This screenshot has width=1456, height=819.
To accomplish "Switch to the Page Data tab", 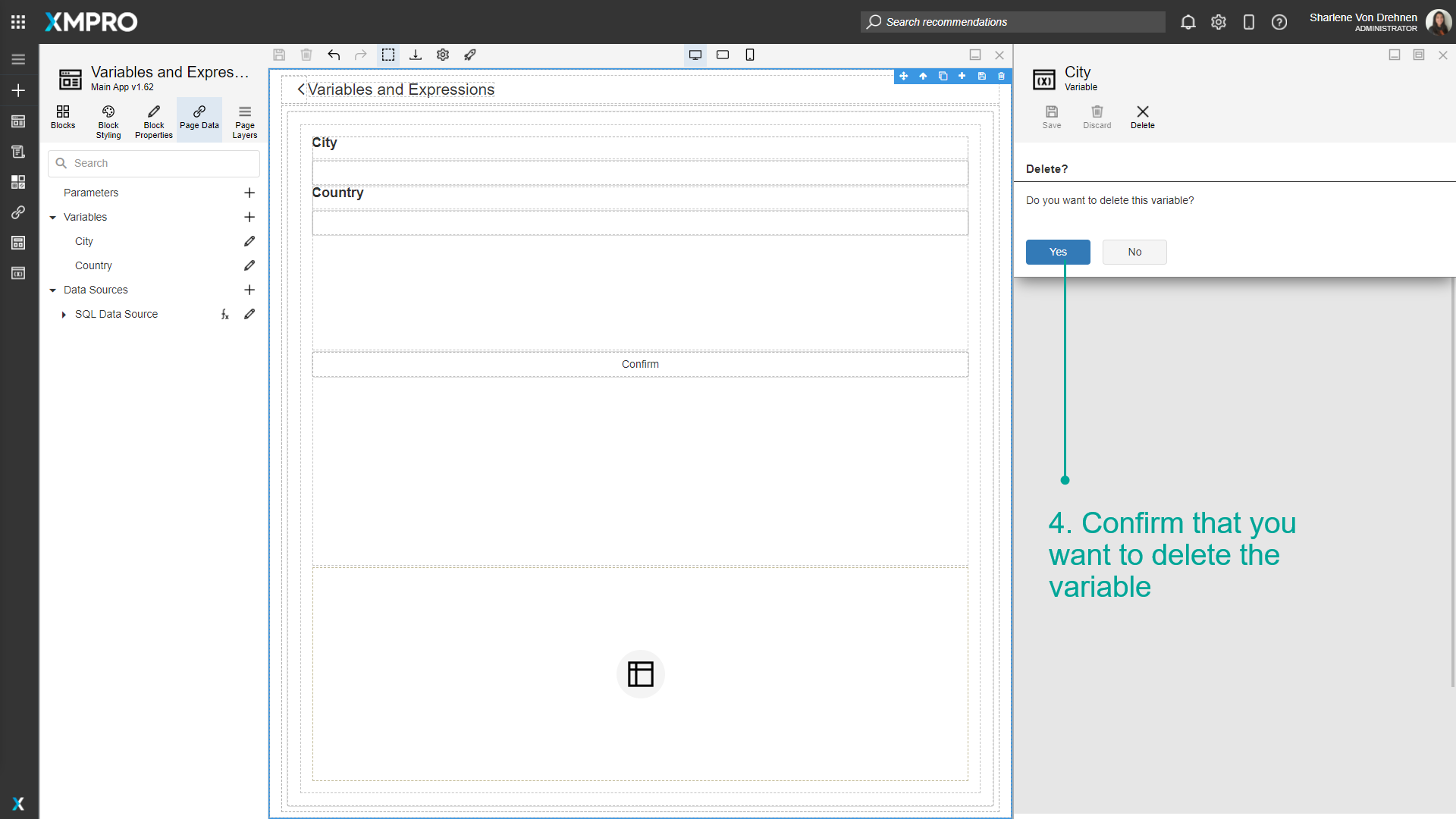I will point(199,120).
